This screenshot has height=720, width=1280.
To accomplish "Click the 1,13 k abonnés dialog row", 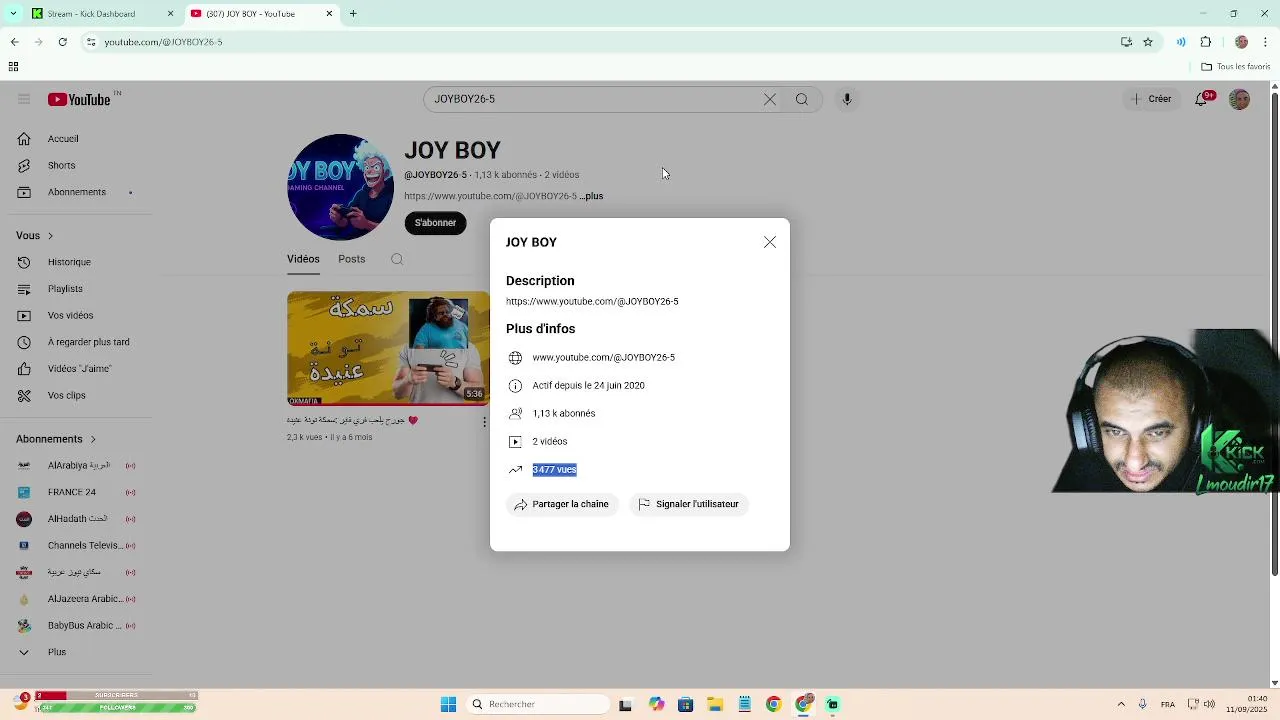I will (564, 413).
